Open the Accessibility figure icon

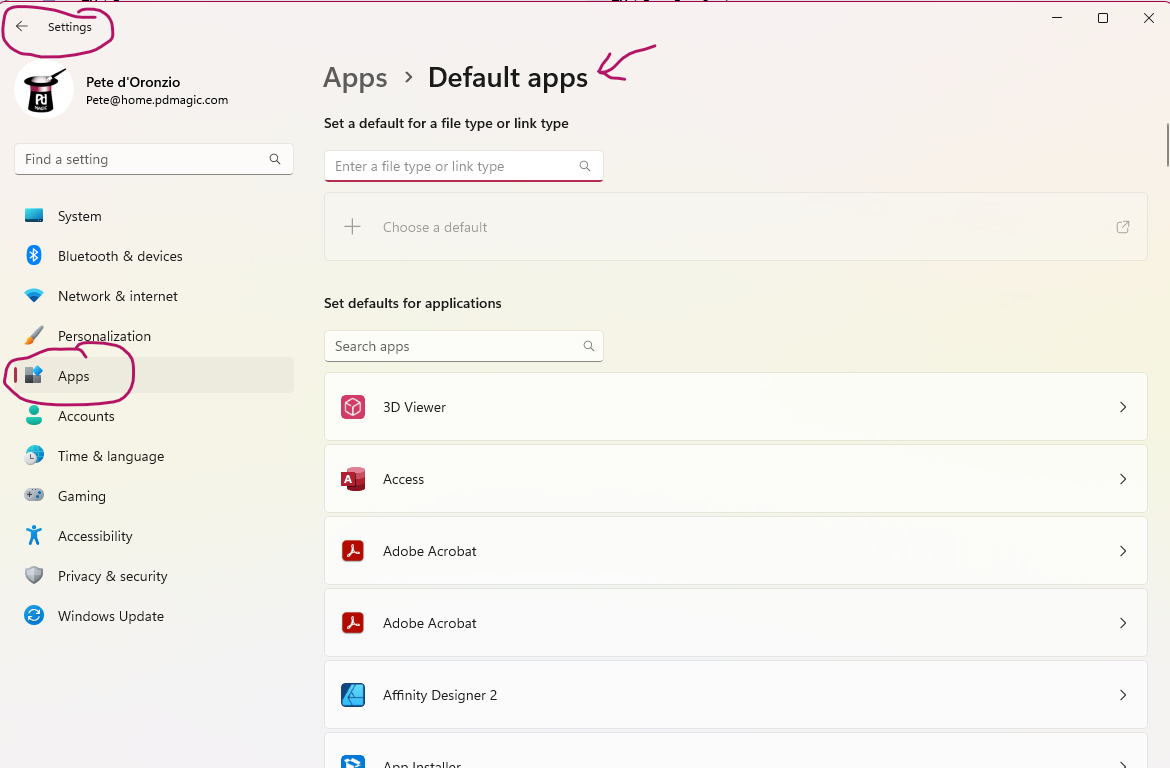(34, 536)
